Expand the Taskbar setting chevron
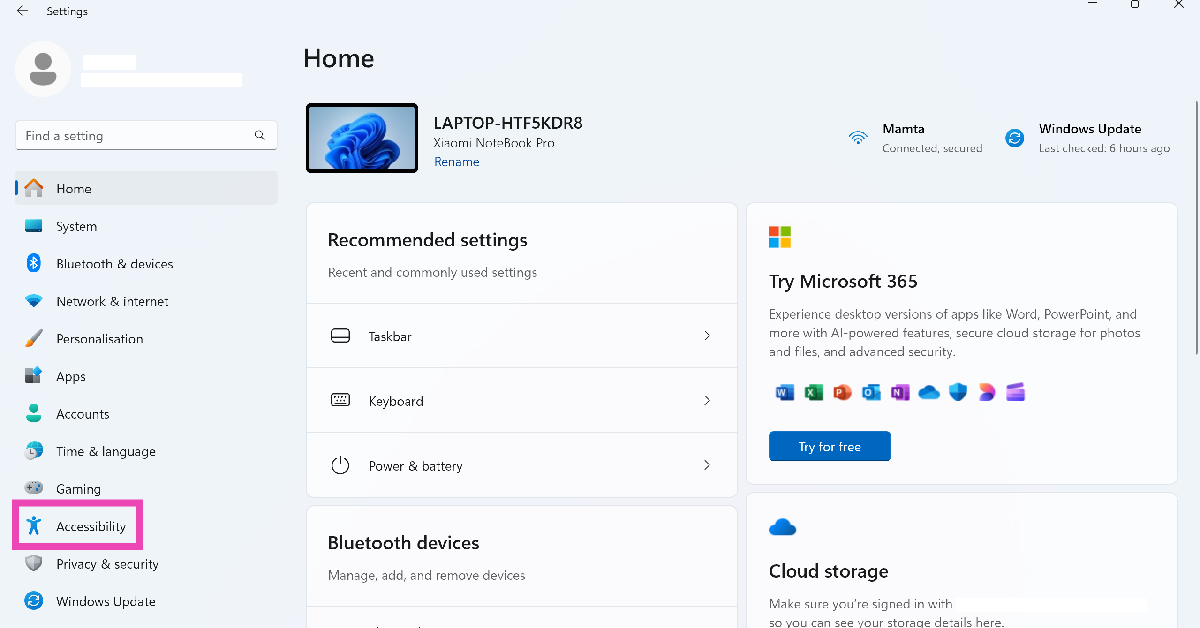This screenshot has height=628, width=1200. (x=707, y=336)
